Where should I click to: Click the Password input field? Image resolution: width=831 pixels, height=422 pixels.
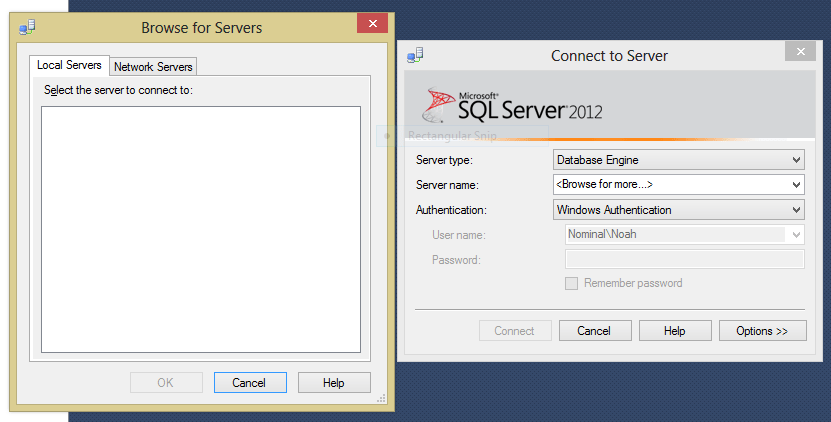tap(685, 259)
